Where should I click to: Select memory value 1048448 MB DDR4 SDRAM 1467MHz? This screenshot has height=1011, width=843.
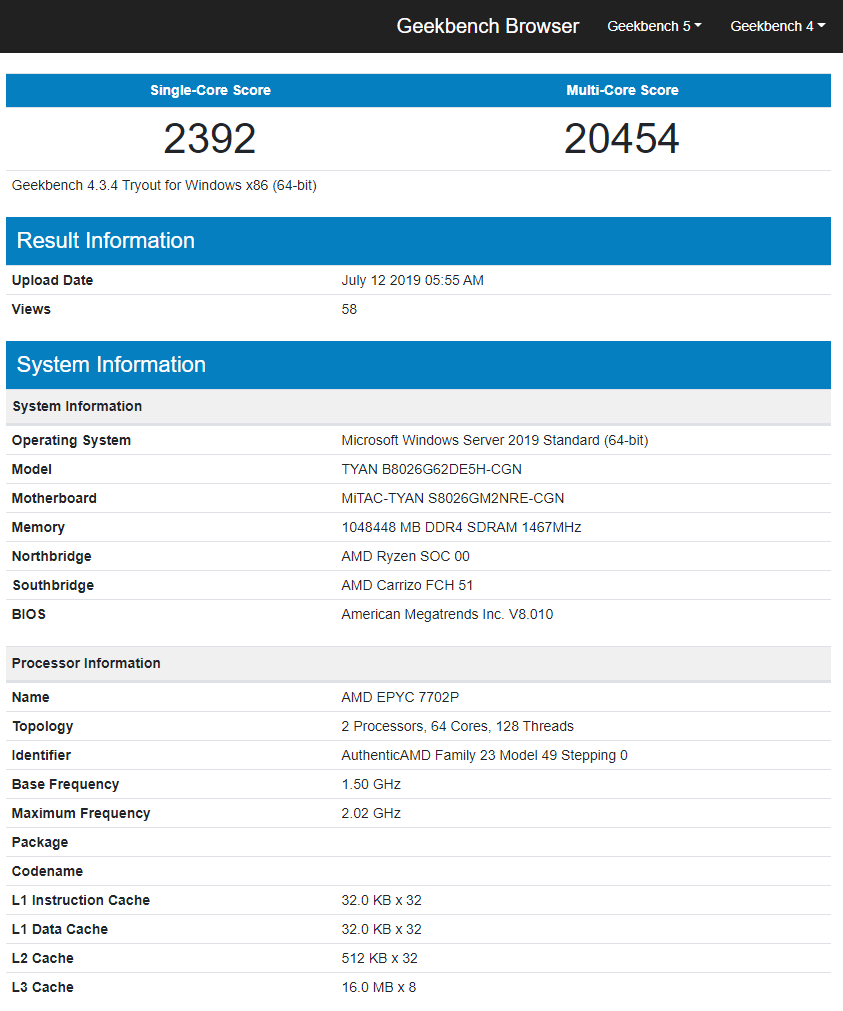461,527
